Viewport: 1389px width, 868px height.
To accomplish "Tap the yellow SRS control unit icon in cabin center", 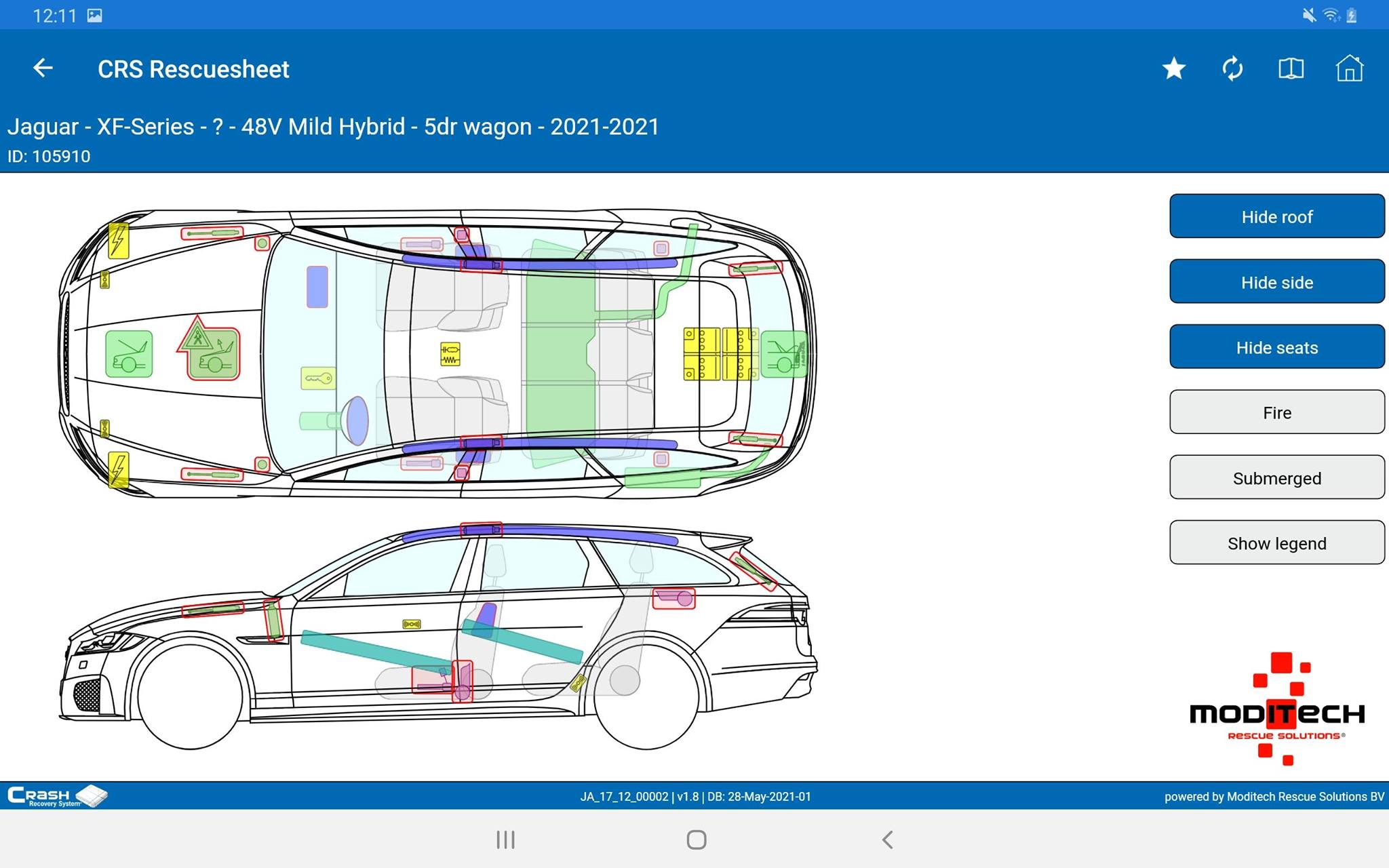I will [x=450, y=354].
